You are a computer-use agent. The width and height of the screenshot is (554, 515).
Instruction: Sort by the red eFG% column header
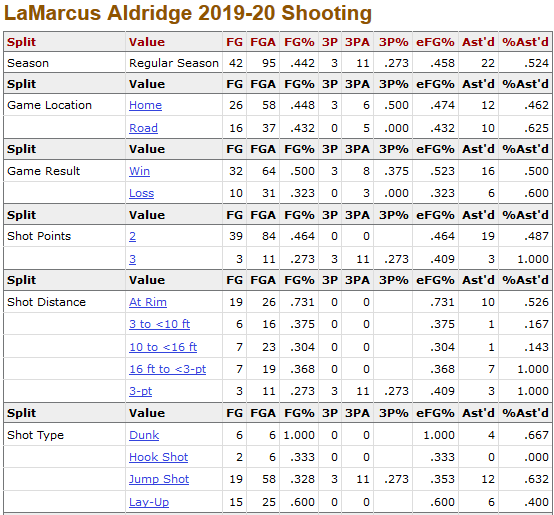pyautogui.click(x=435, y=42)
